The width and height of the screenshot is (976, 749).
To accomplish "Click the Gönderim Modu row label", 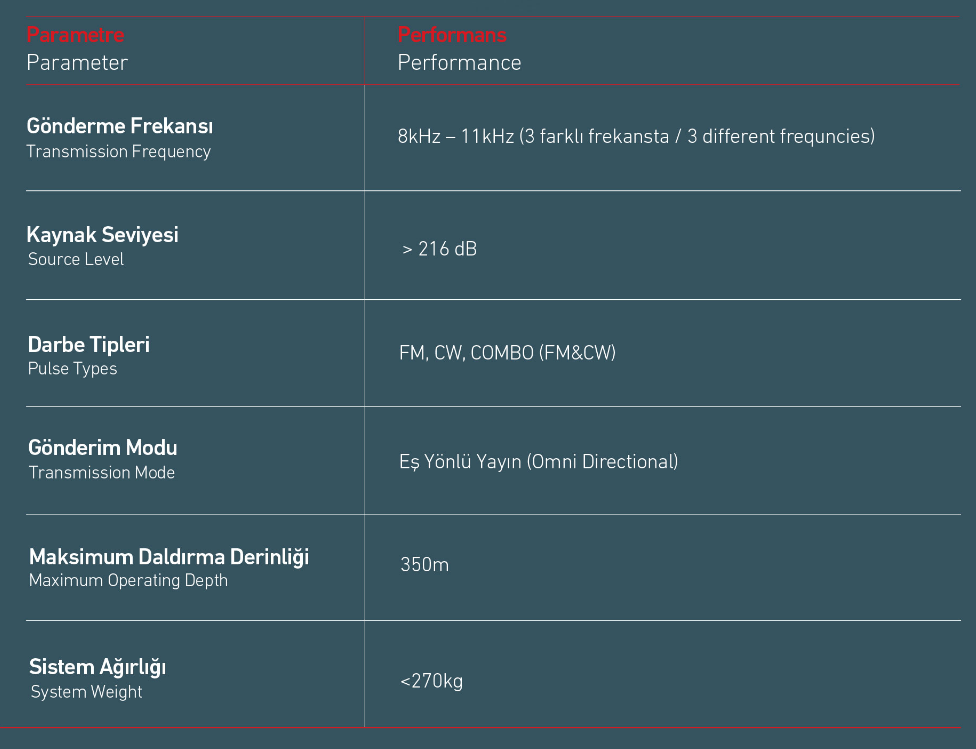I will click(x=102, y=448).
